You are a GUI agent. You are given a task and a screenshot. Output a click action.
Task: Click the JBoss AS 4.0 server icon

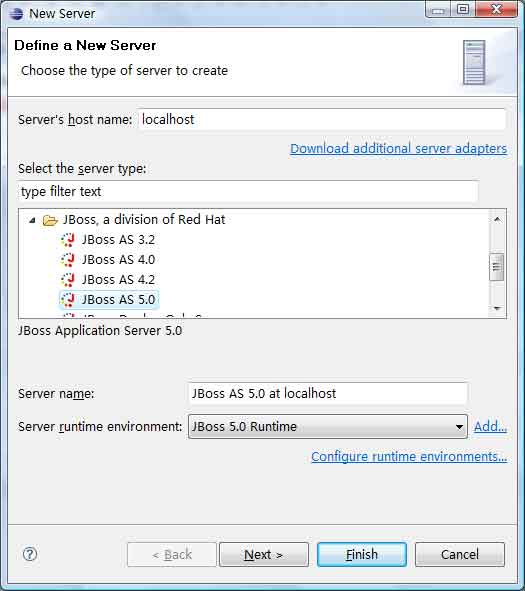68,260
